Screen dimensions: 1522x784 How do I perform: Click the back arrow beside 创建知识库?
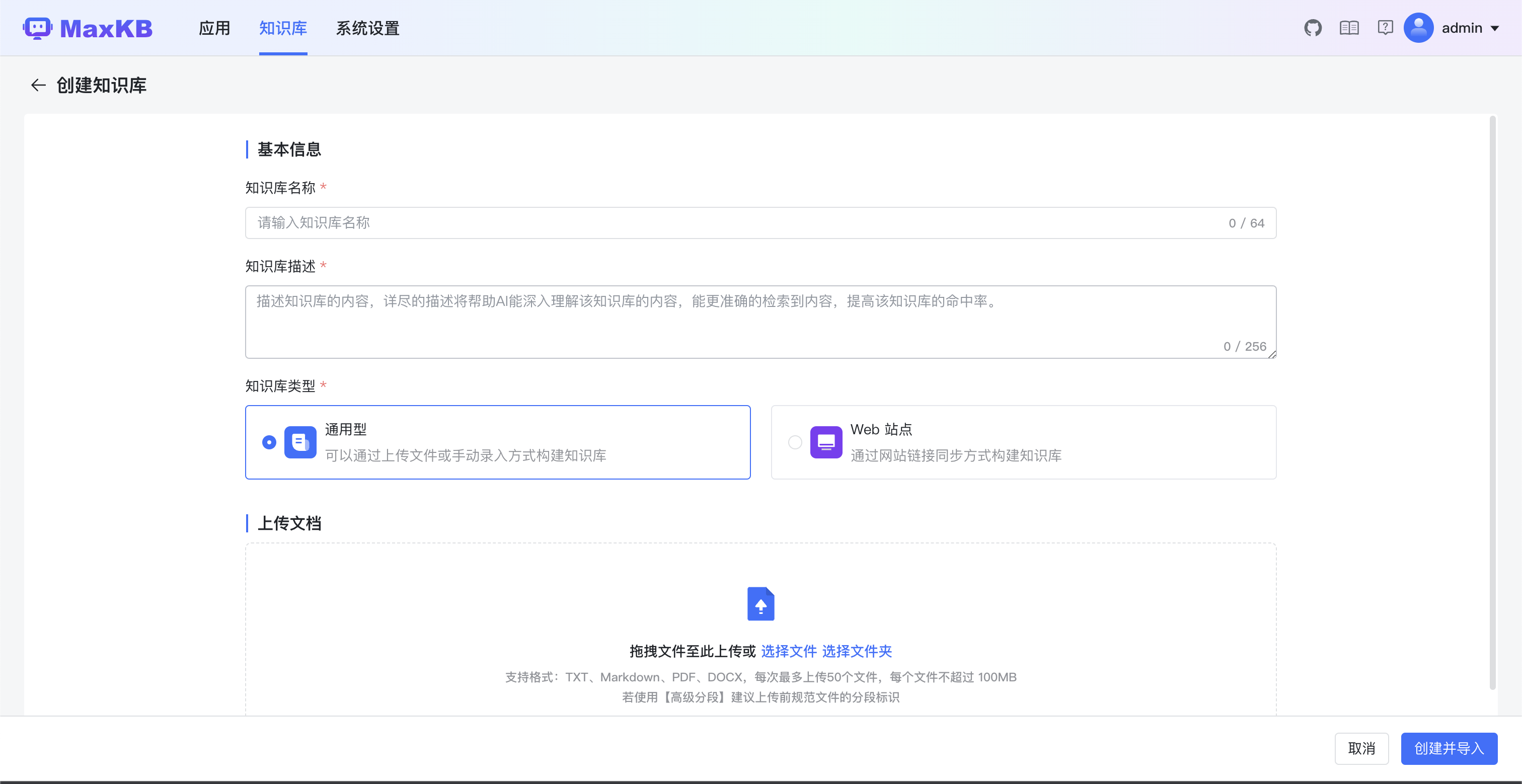click(38, 85)
